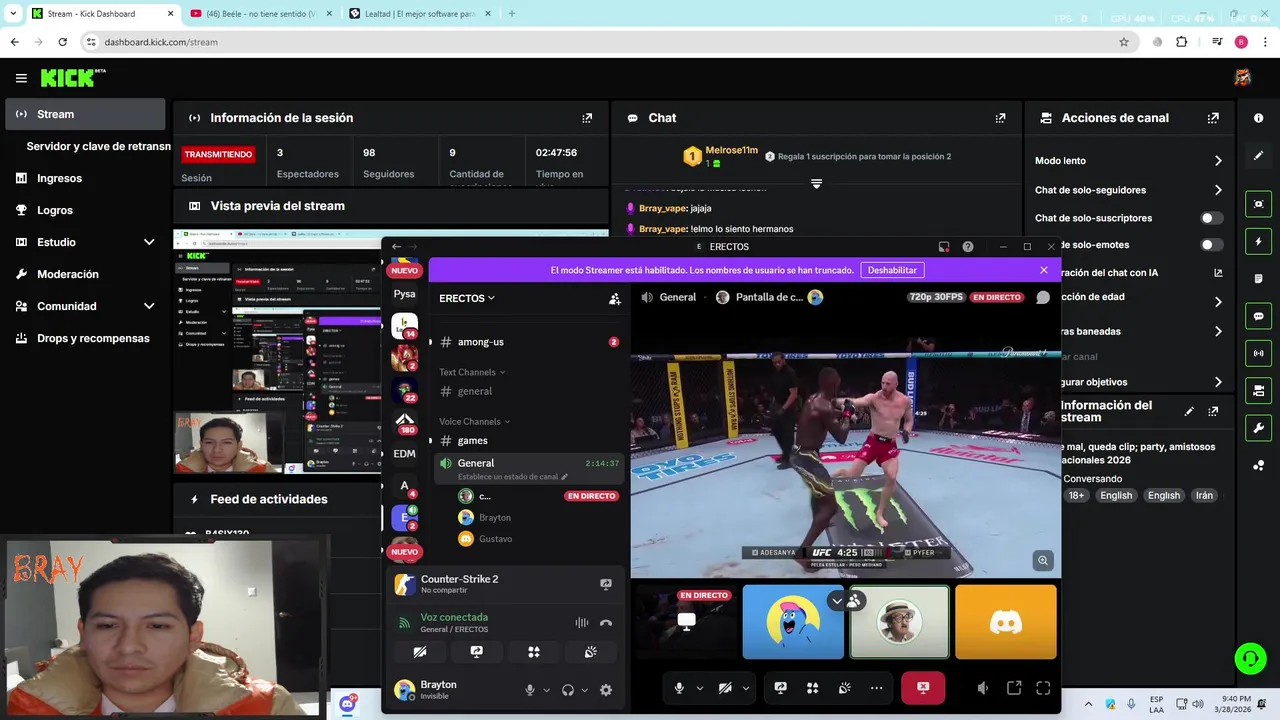Screen dimensions: 1280x720
Task: Open the activities launcher in call controls
Action: (812, 688)
